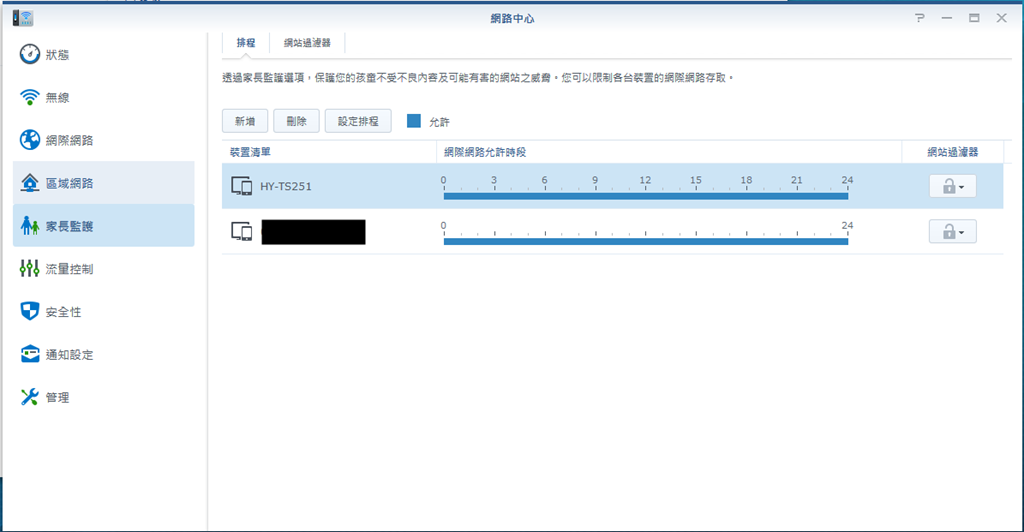Click the device icon in second row

[242, 231]
